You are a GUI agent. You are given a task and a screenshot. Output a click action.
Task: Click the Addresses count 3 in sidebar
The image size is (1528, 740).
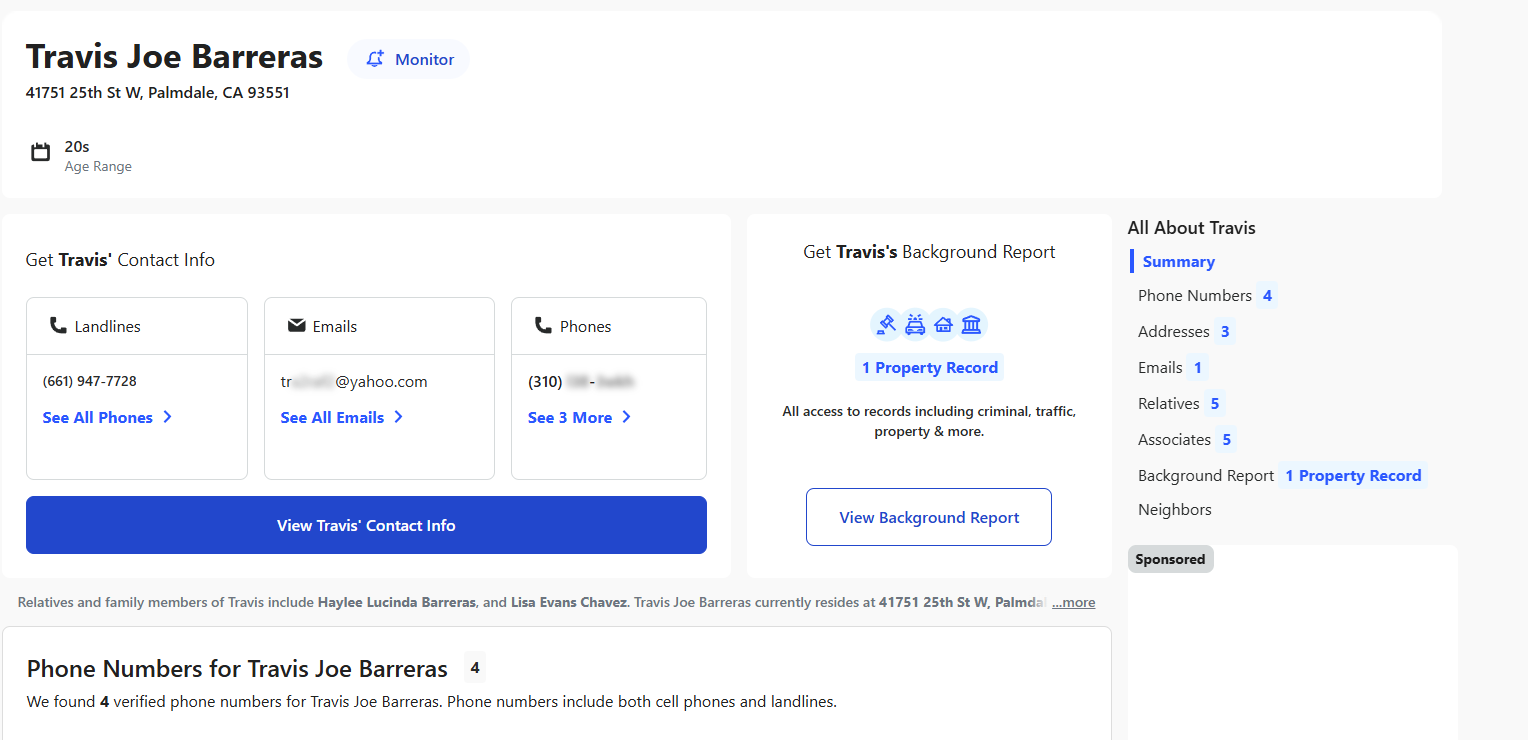[1225, 332]
